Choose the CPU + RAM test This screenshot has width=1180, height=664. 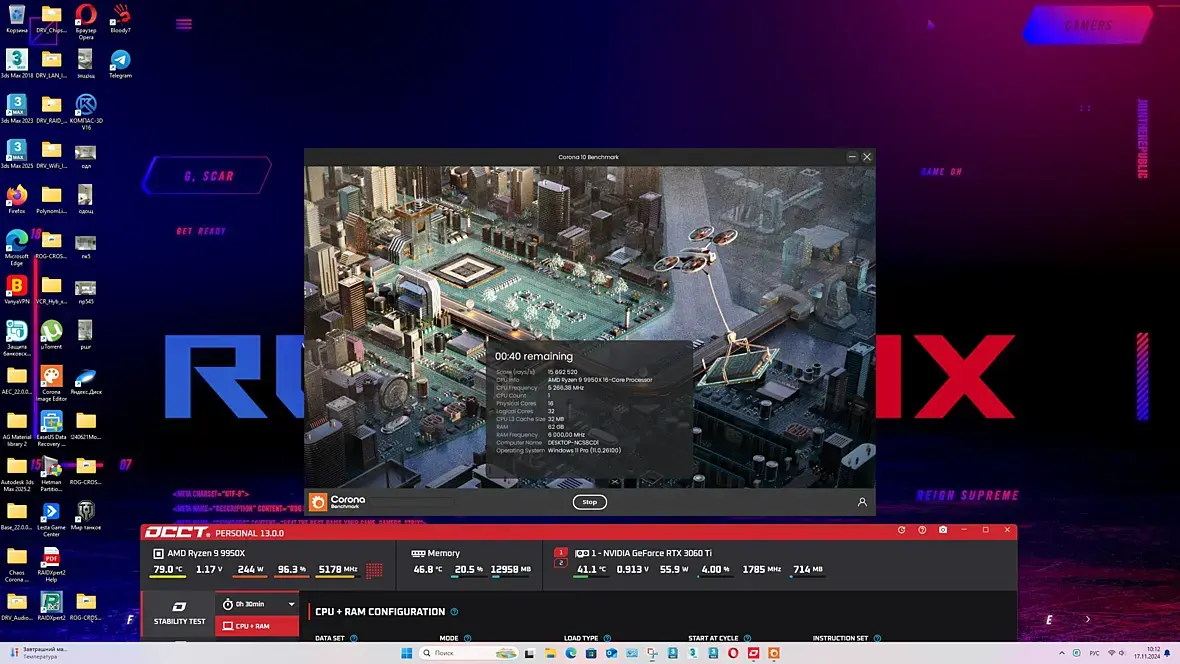257,626
